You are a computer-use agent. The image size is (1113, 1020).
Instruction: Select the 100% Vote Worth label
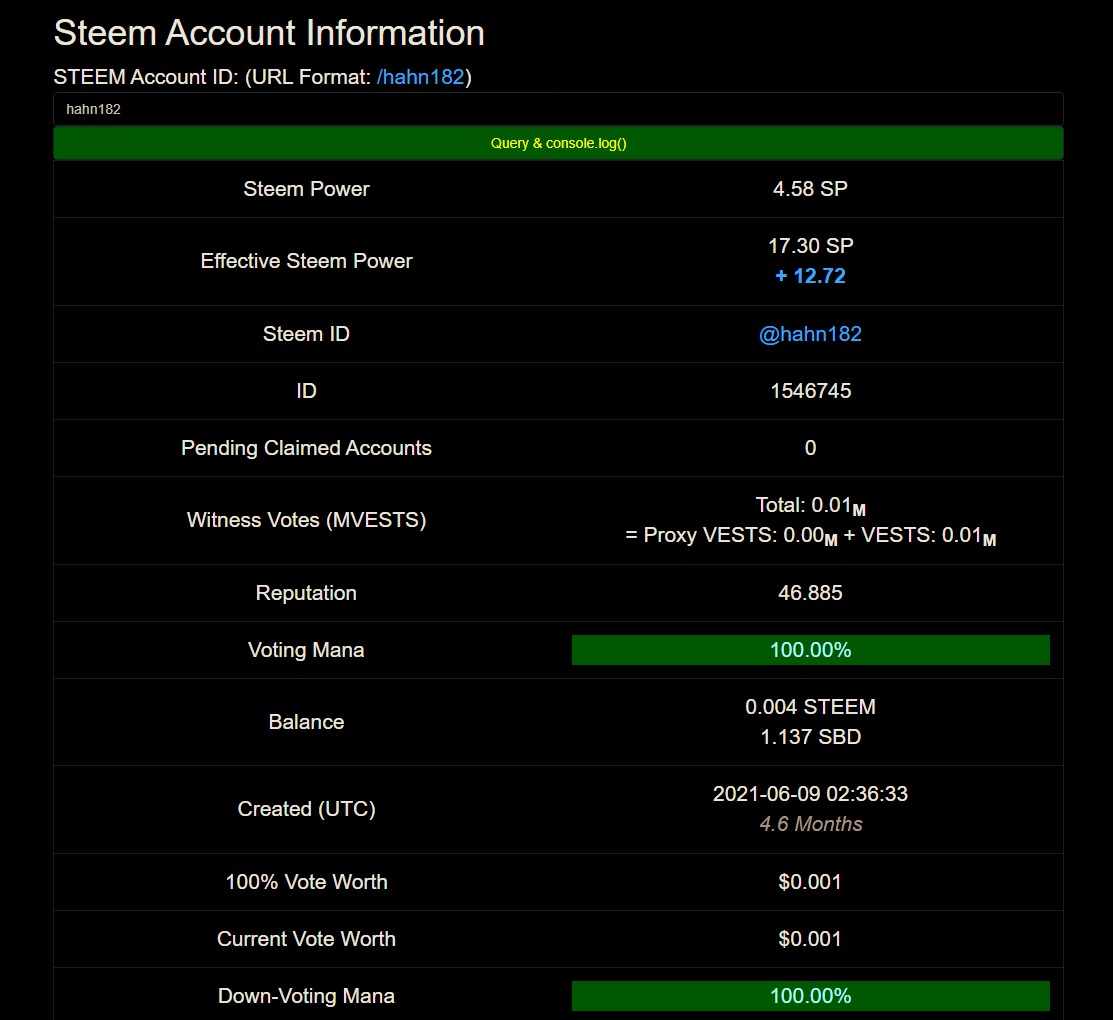click(x=306, y=882)
